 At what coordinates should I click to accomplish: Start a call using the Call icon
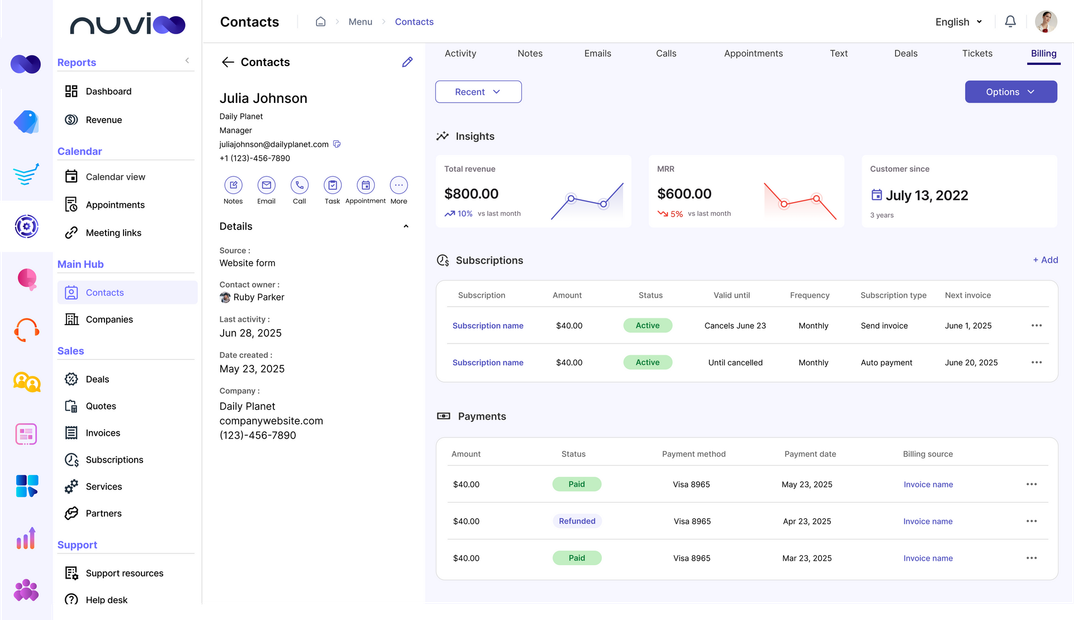click(x=299, y=185)
